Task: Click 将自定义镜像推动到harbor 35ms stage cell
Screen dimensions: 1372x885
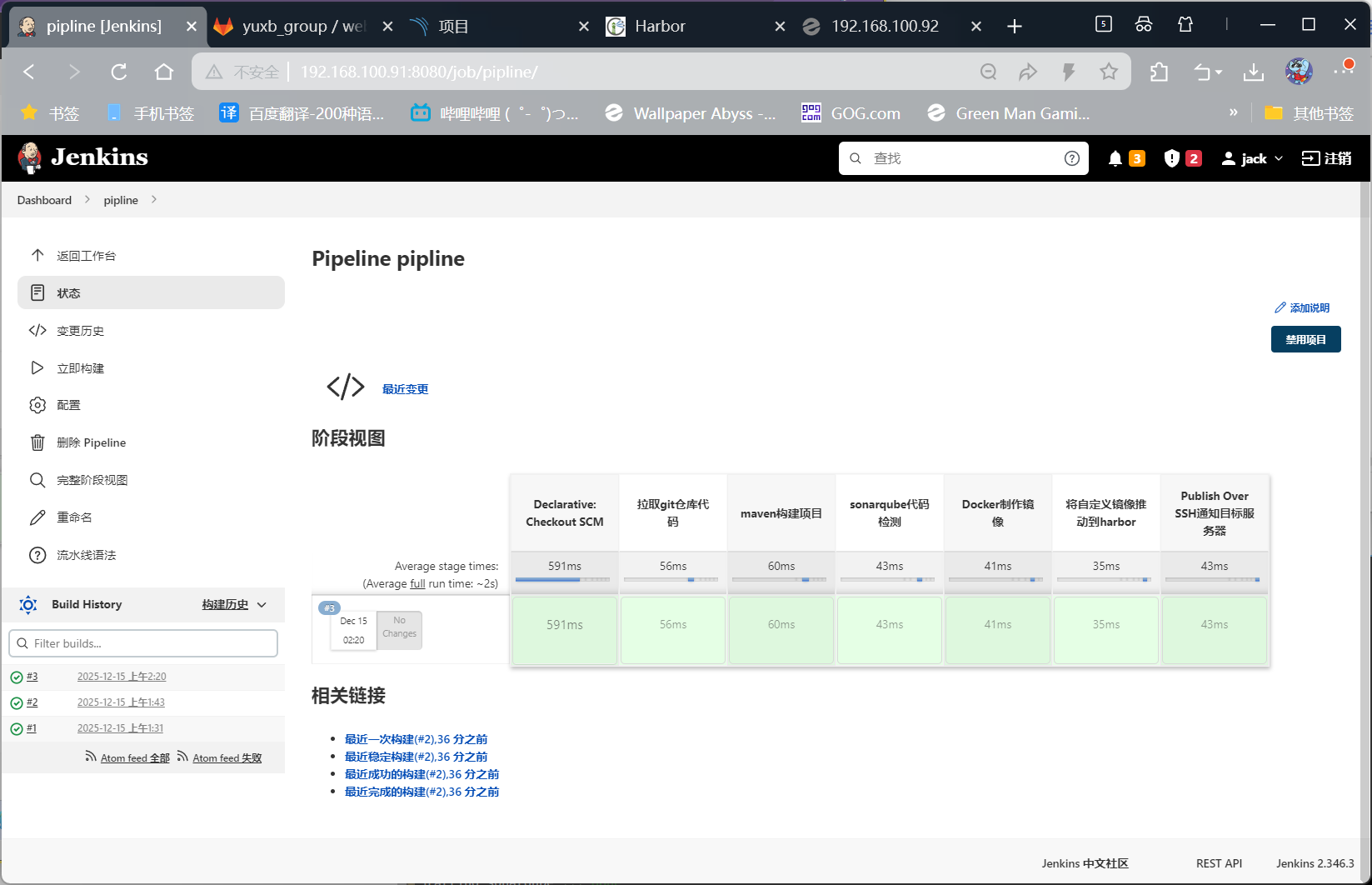Action: [x=1106, y=631]
